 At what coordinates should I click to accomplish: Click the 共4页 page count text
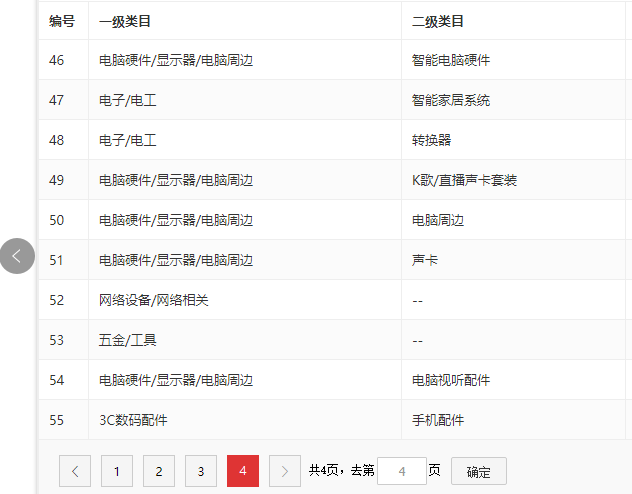[x=323, y=470]
